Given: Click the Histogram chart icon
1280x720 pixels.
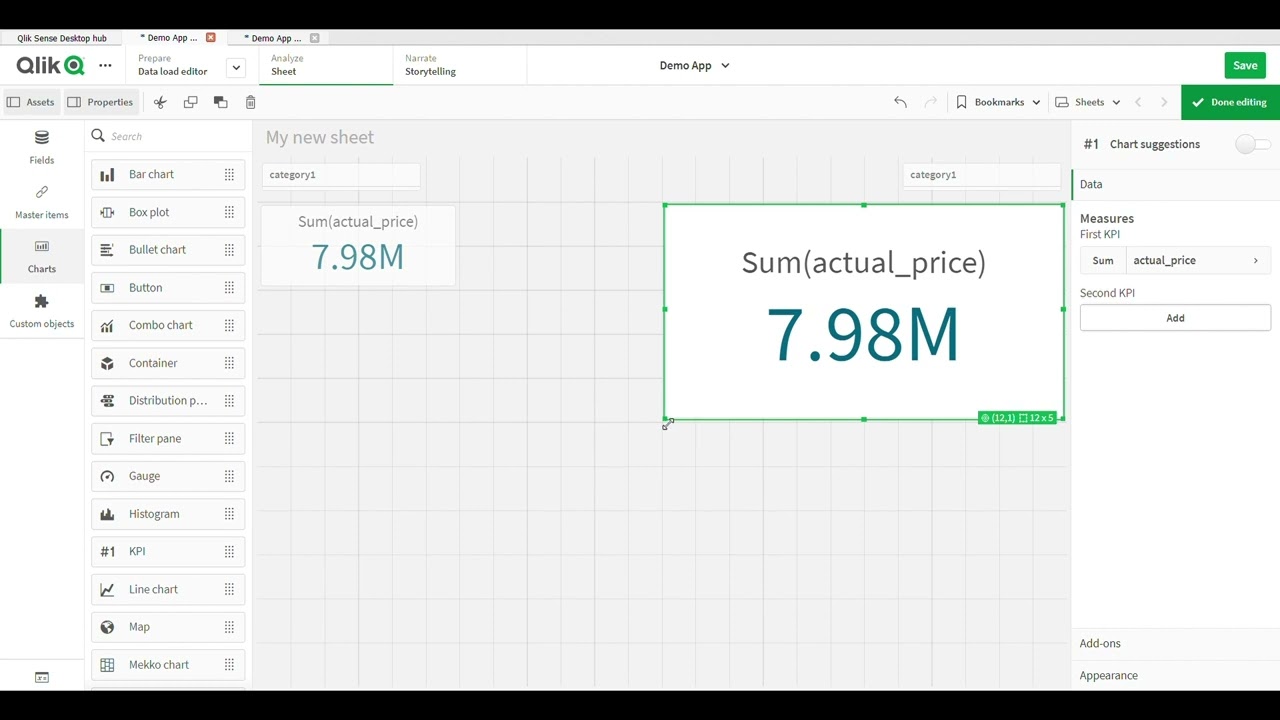Looking at the screenshot, I should click(x=107, y=514).
